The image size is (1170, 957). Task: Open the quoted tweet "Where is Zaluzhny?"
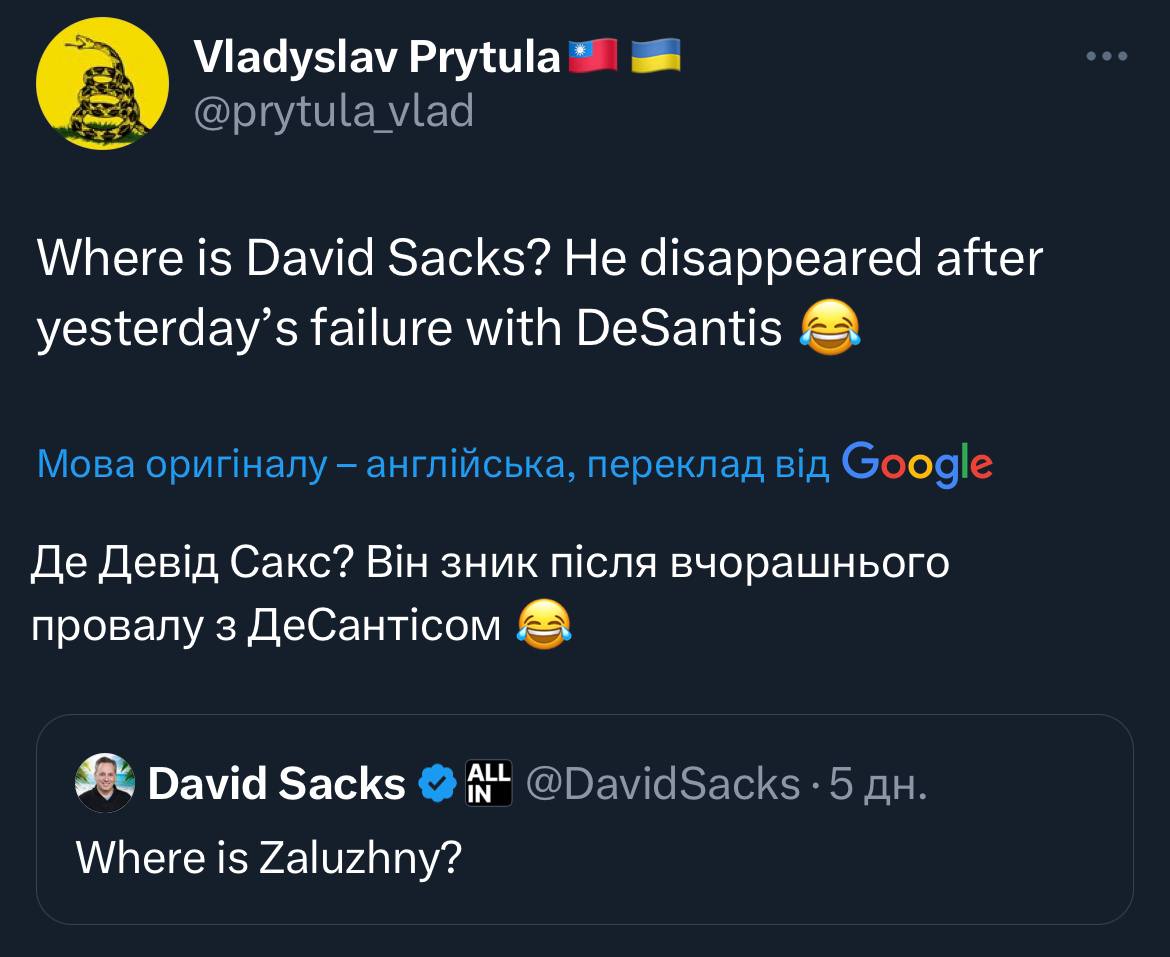click(x=268, y=856)
